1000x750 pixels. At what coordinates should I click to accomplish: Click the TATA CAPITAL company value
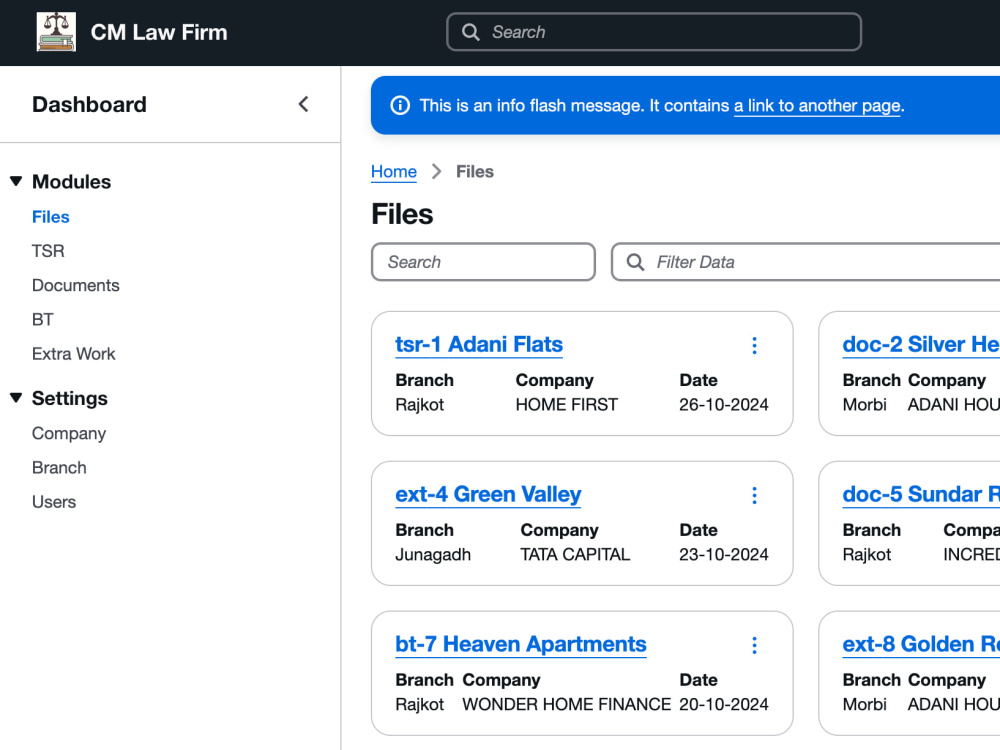(575, 555)
